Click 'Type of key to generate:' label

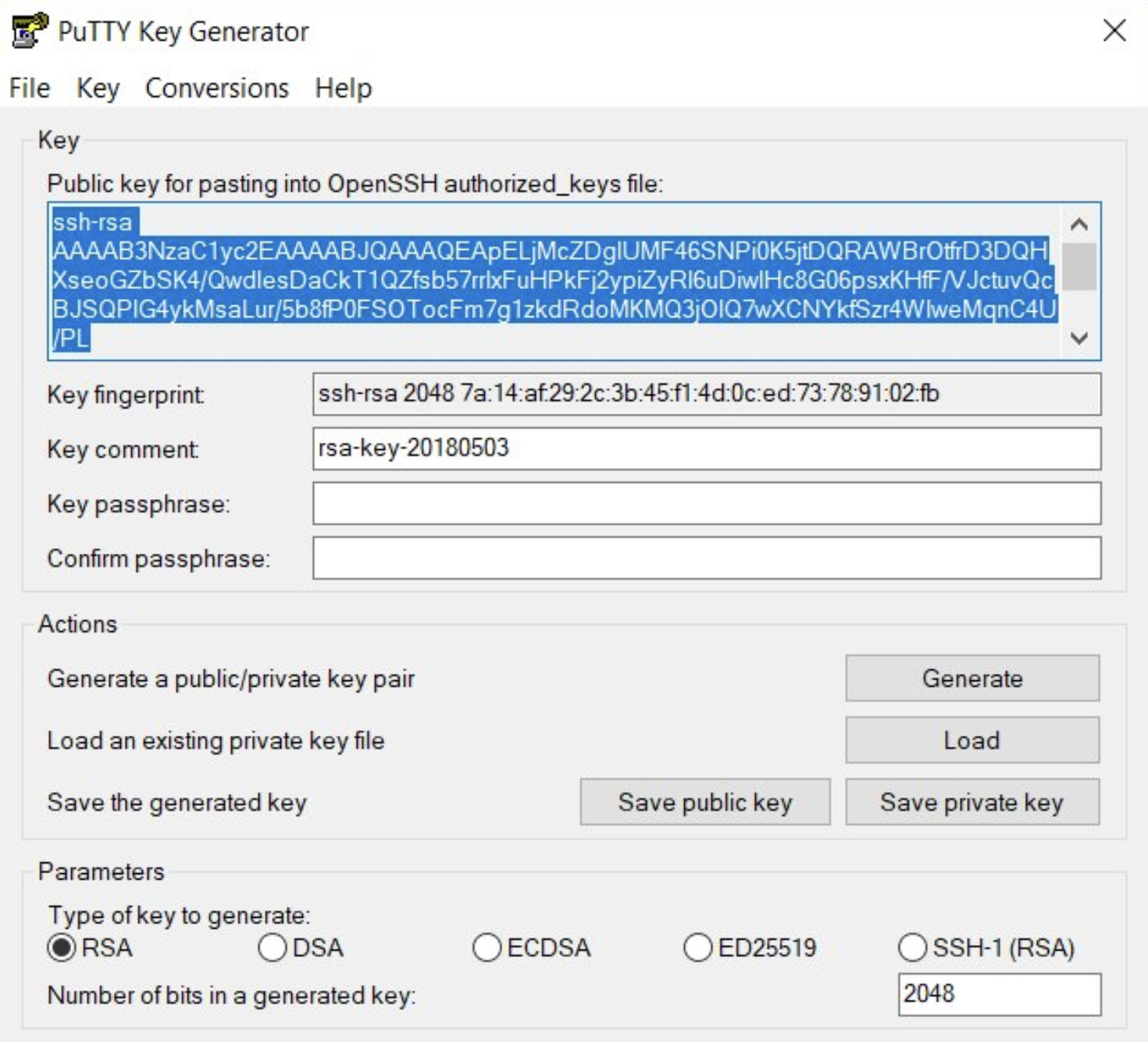point(179,915)
